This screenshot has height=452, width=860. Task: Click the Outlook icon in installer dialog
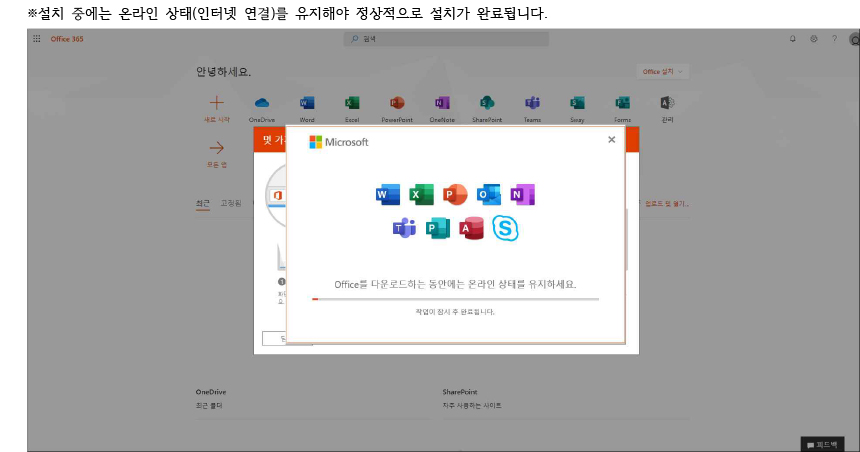pos(489,195)
